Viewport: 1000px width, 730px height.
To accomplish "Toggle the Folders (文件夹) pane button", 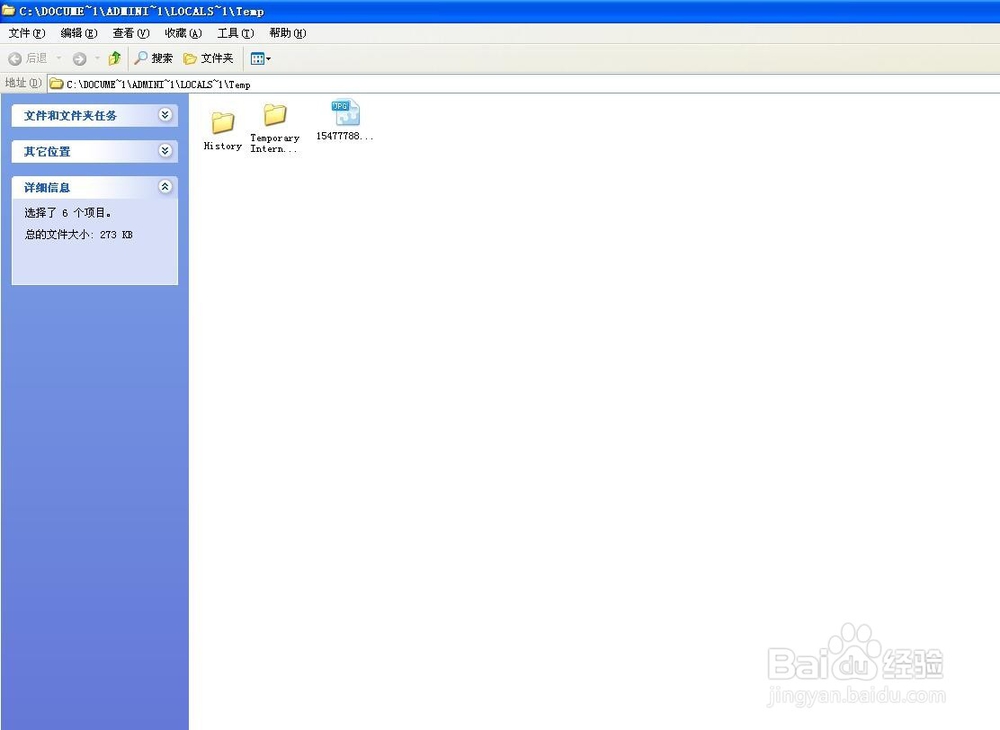I will click(208, 59).
